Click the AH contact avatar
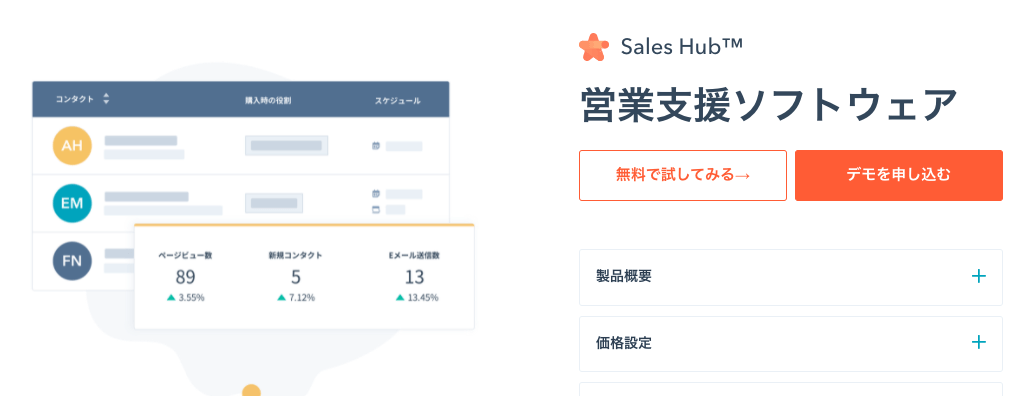Viewport: 1024px width, 396px height. point(72,146)
